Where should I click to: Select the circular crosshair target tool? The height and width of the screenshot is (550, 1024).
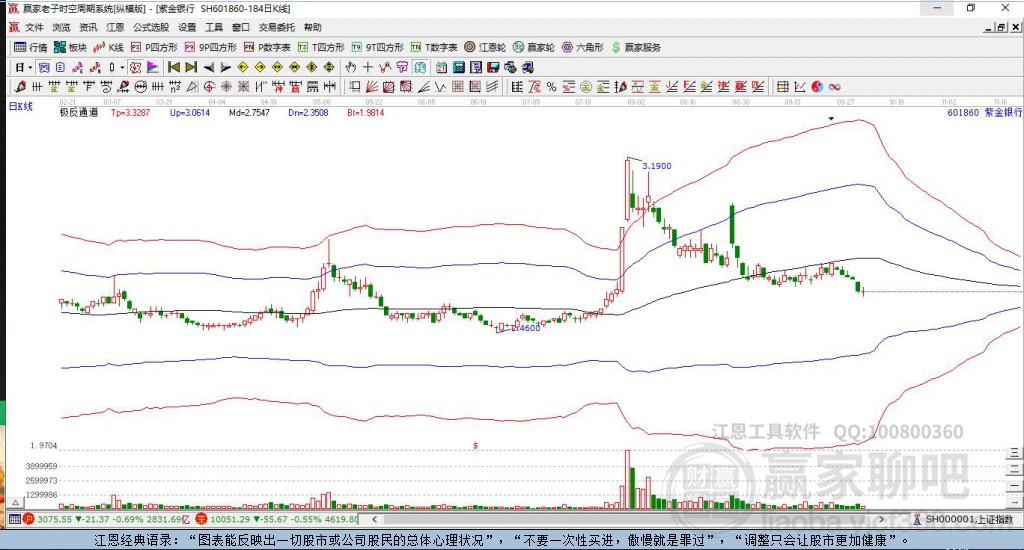coord(210,86)
